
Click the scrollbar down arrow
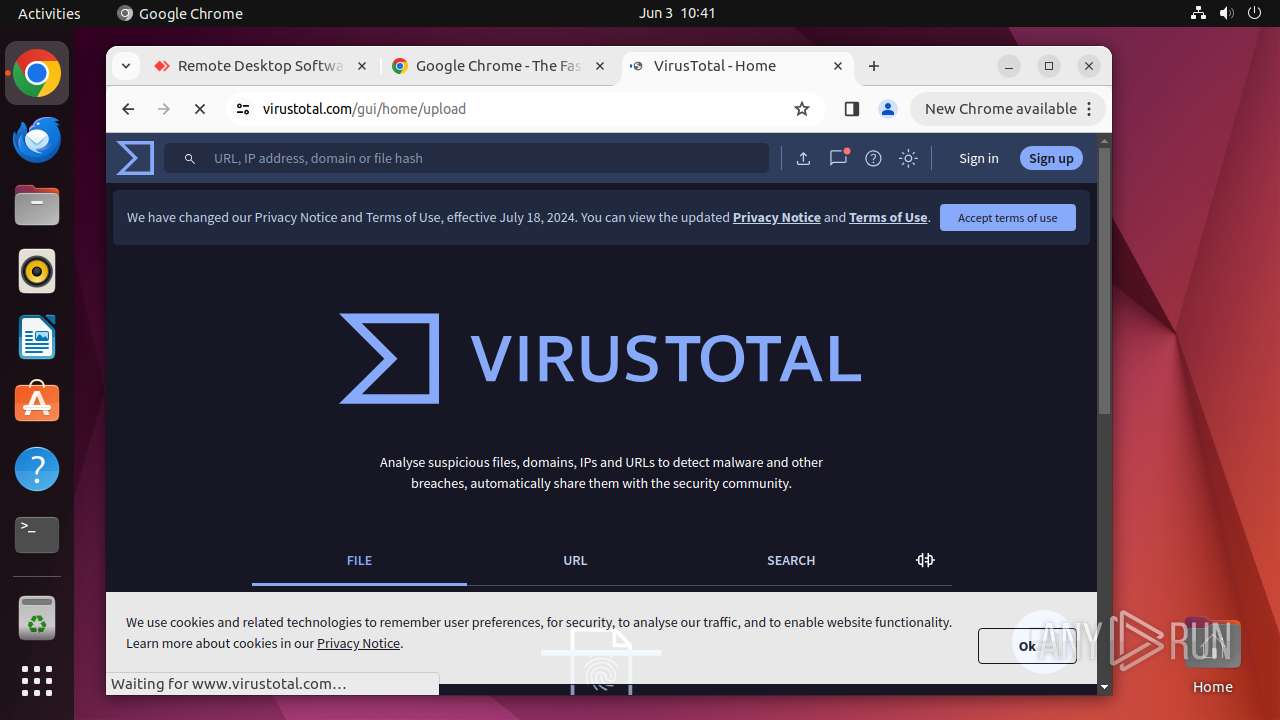[x=1104, y=687]
